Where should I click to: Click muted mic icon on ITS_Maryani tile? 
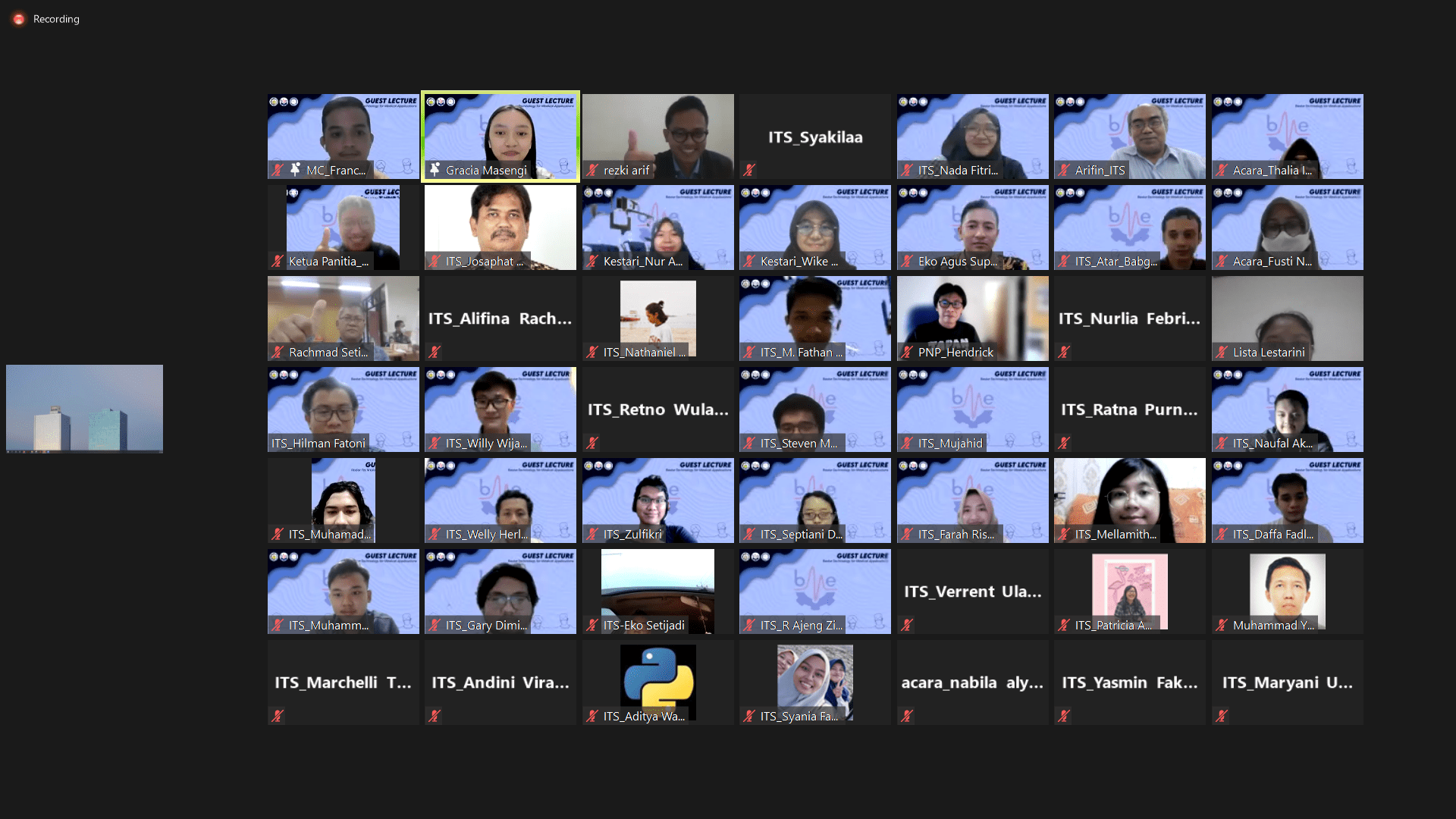(x=1222, y=716)
